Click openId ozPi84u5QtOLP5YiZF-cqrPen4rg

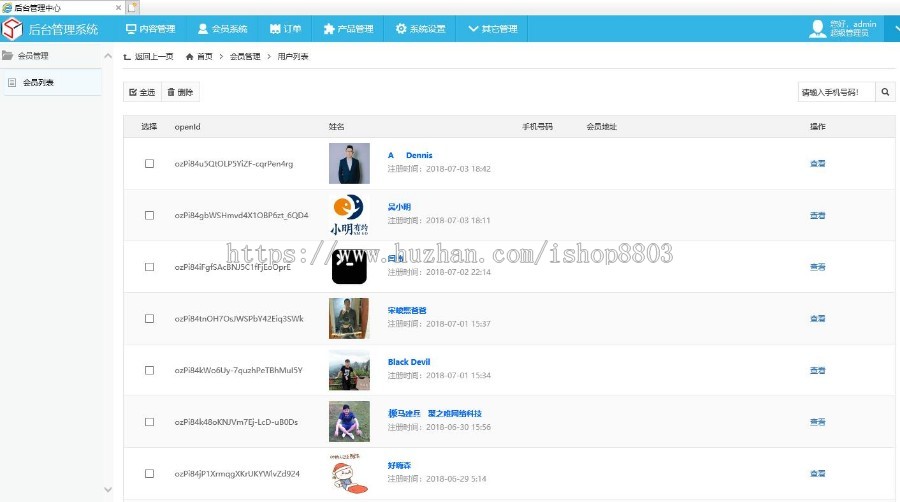[x=234, y=164]
